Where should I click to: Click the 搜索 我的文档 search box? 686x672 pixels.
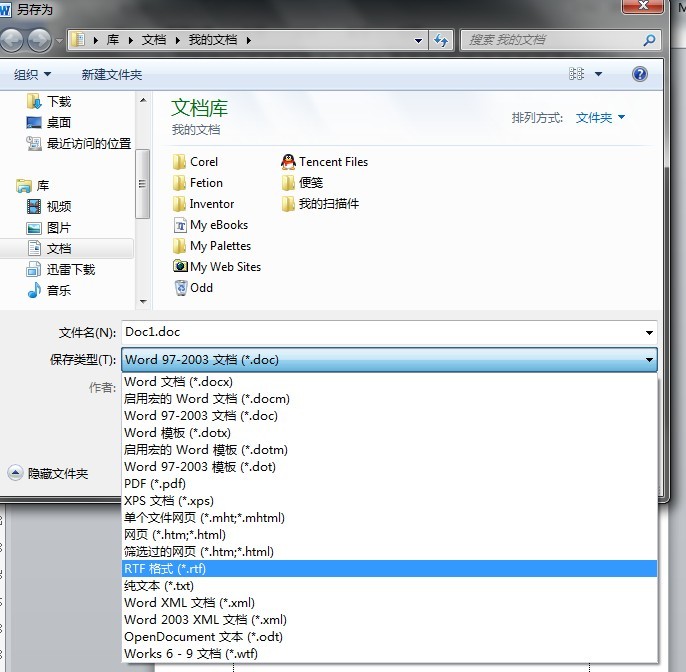550,40
